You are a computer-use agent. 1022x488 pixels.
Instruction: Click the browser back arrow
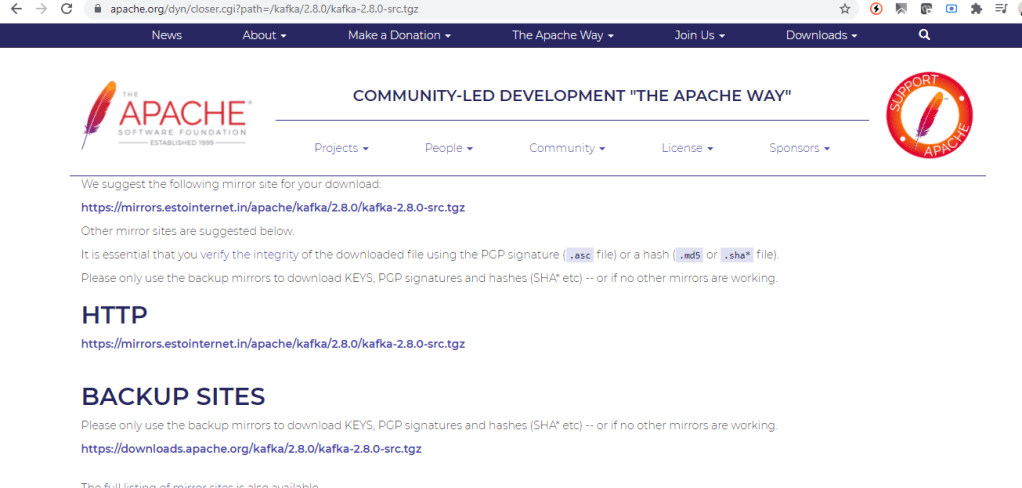15,8
